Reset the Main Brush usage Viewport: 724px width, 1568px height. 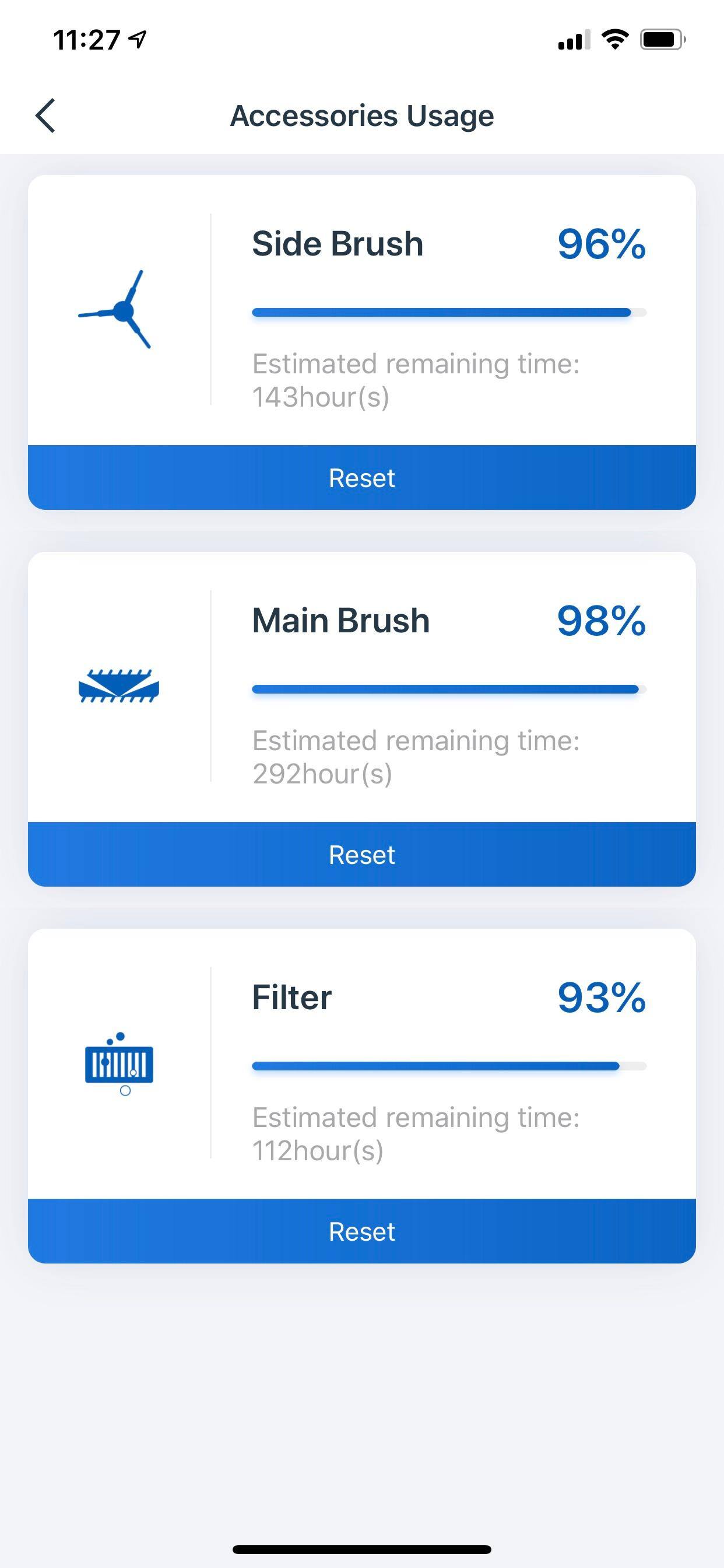pos(362,855)
